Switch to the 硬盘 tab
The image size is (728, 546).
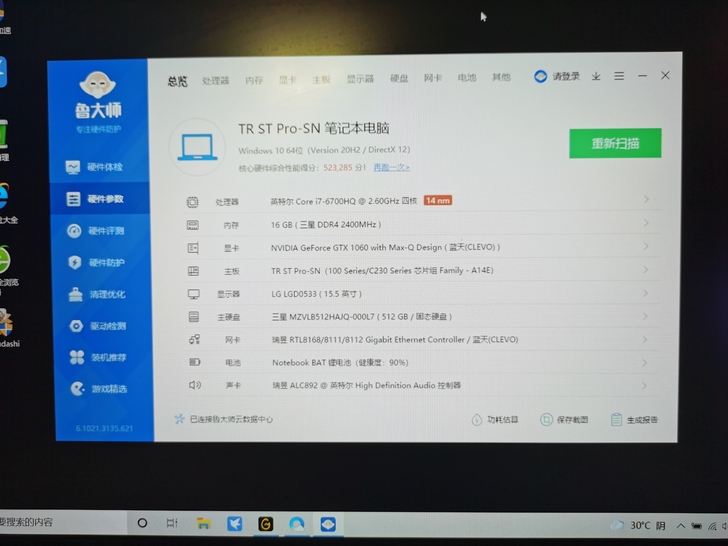399,78
